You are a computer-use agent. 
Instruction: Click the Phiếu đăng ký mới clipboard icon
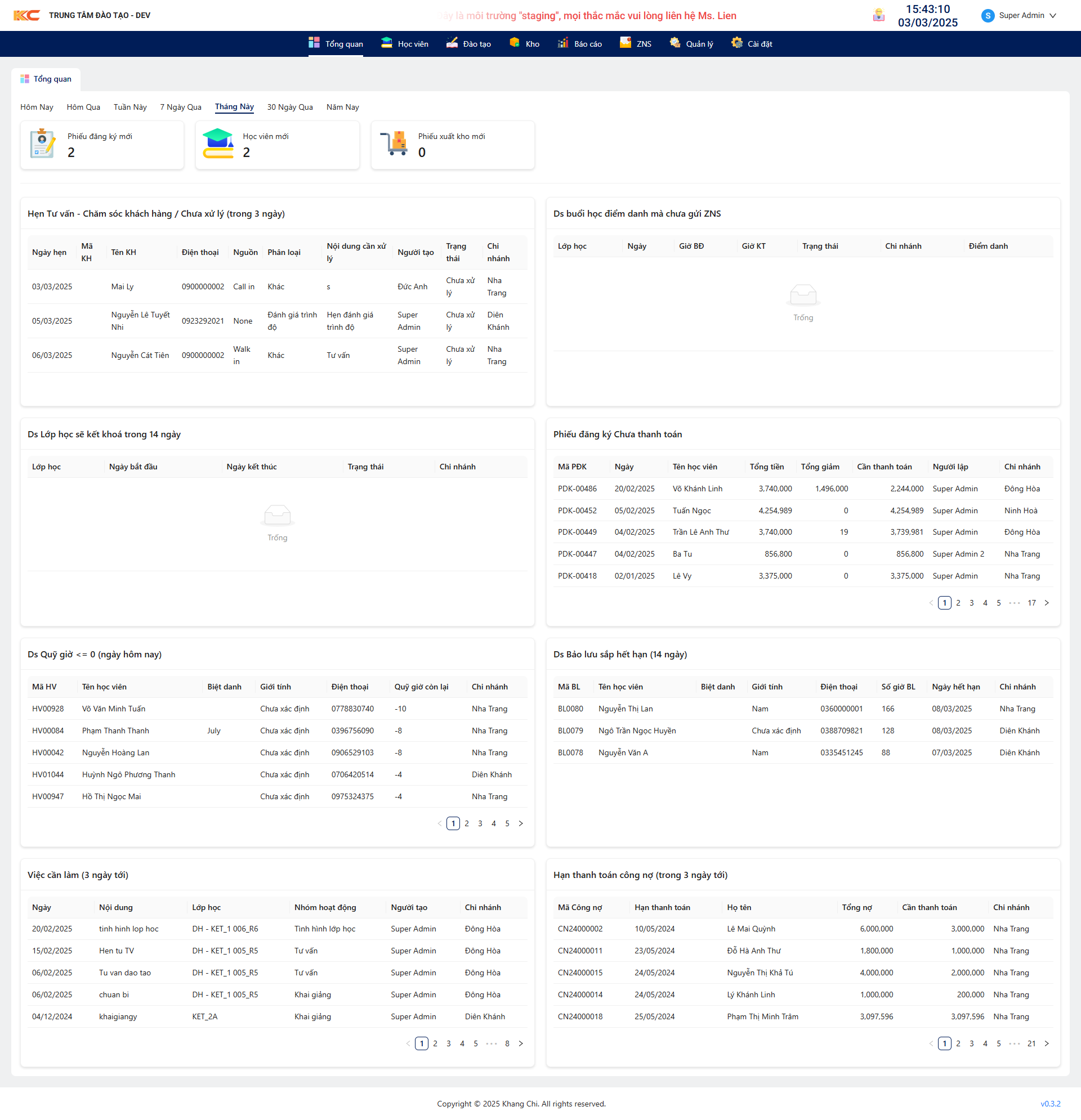(43, 144)
